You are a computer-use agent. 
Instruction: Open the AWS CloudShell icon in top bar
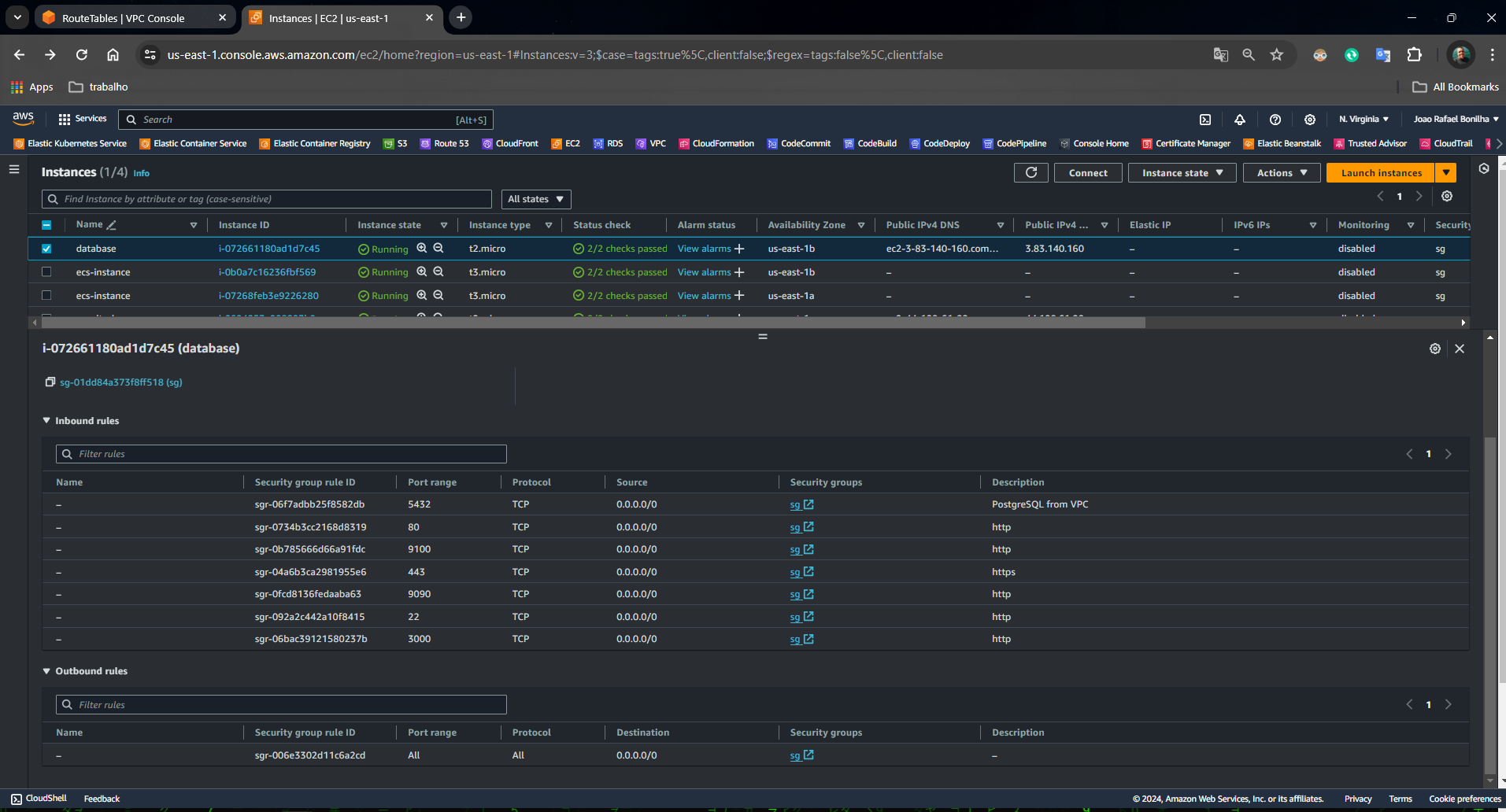coord(1204,120)
